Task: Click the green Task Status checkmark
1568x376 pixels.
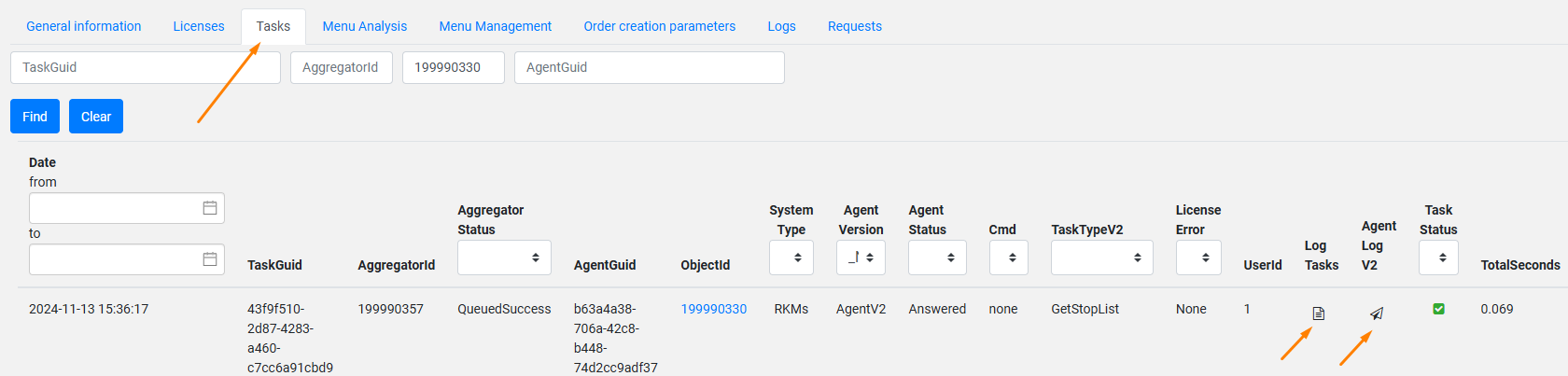Action: tap(1438, 309)
